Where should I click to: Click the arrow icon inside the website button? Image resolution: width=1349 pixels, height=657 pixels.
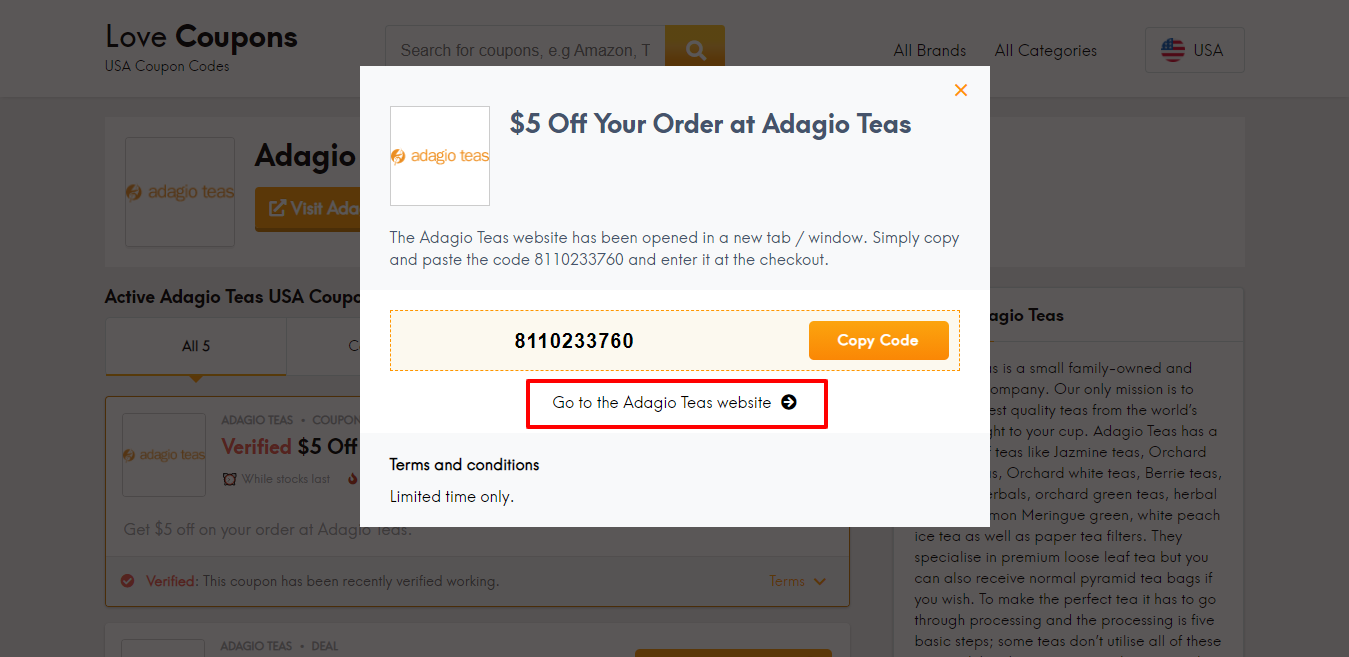pyautogui.click(x=789, y=402)
